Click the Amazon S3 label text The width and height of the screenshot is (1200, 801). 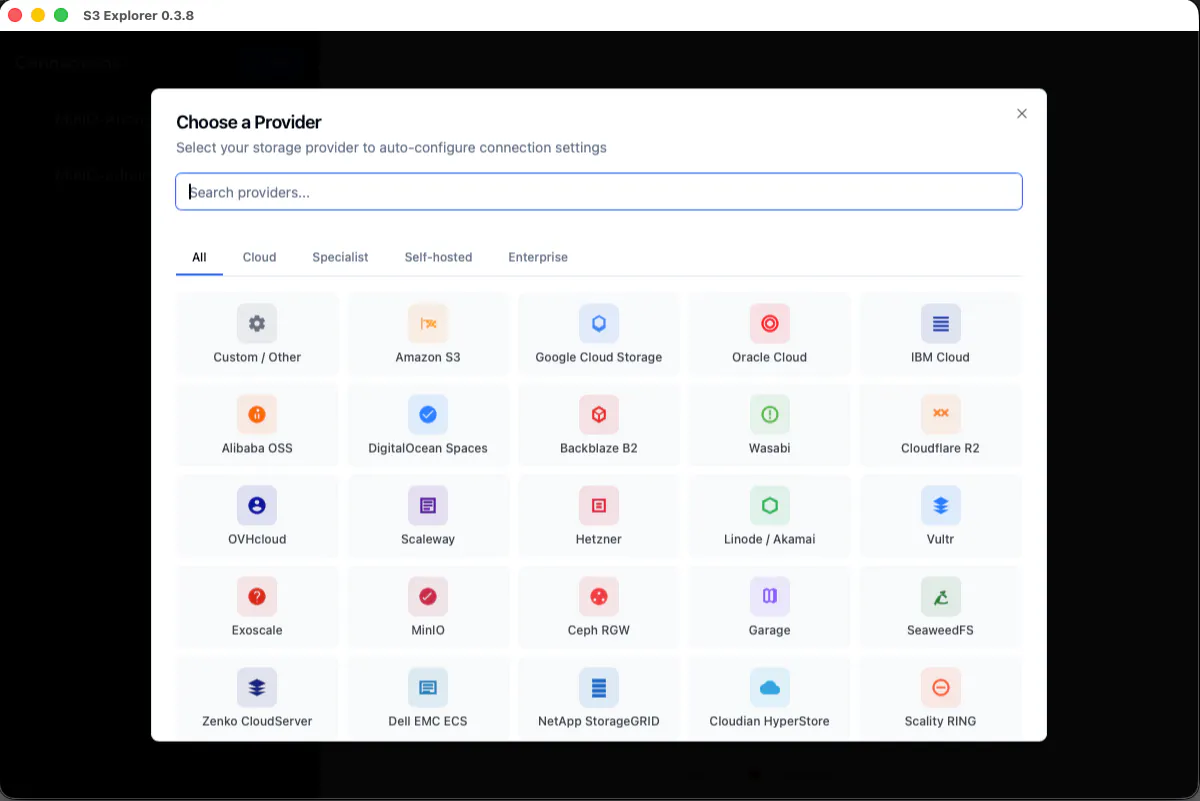click(428, 357)
